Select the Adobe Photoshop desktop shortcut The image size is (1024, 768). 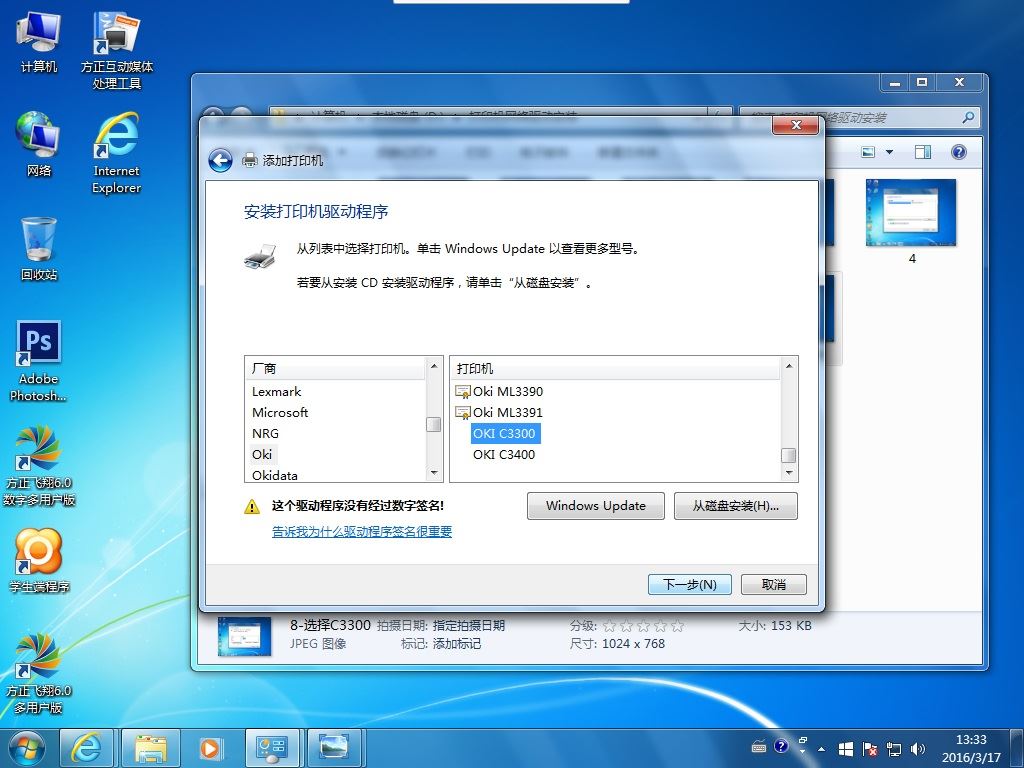(39, 361)
